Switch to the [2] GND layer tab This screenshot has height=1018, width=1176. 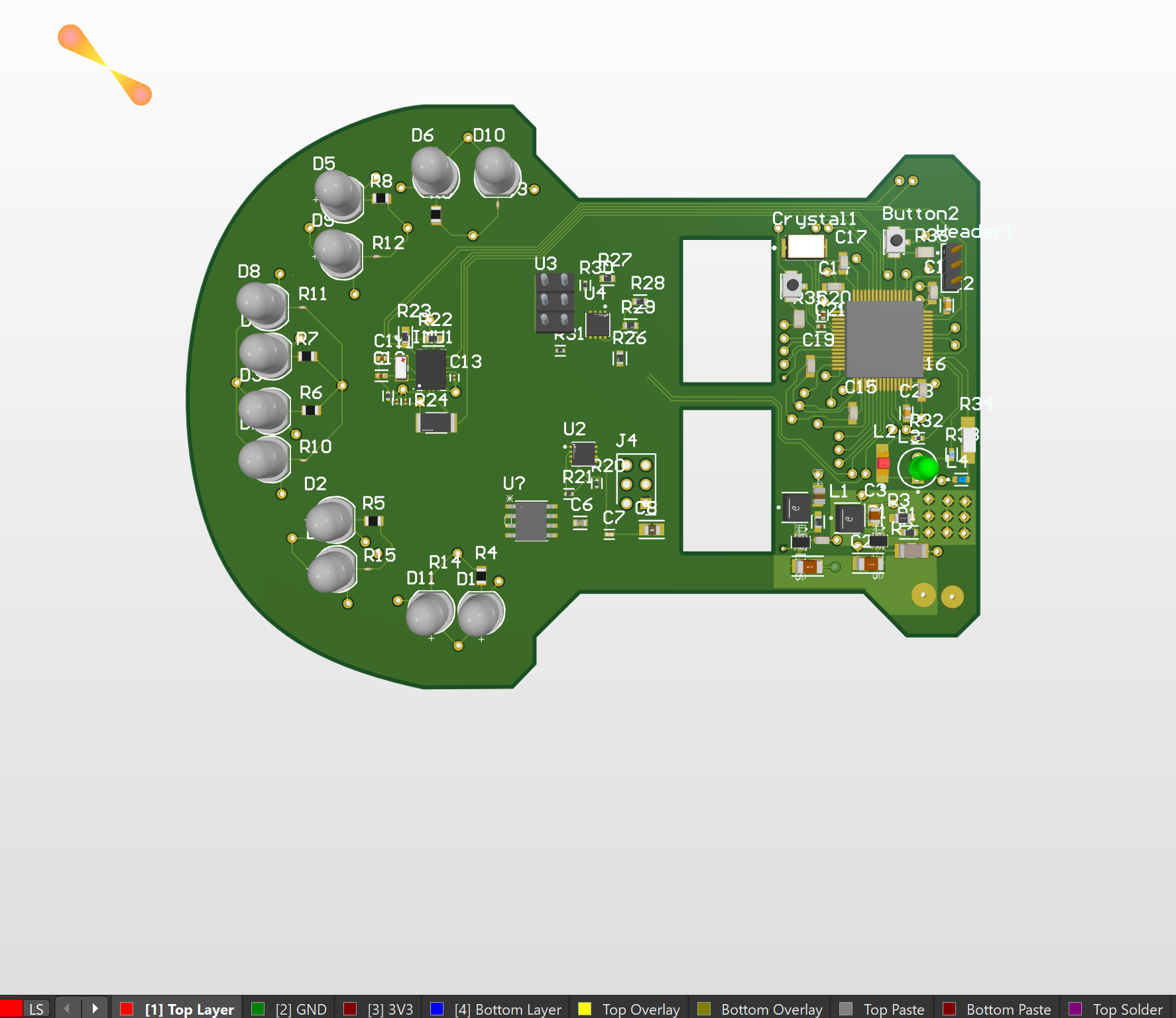tap(289, 1009)
